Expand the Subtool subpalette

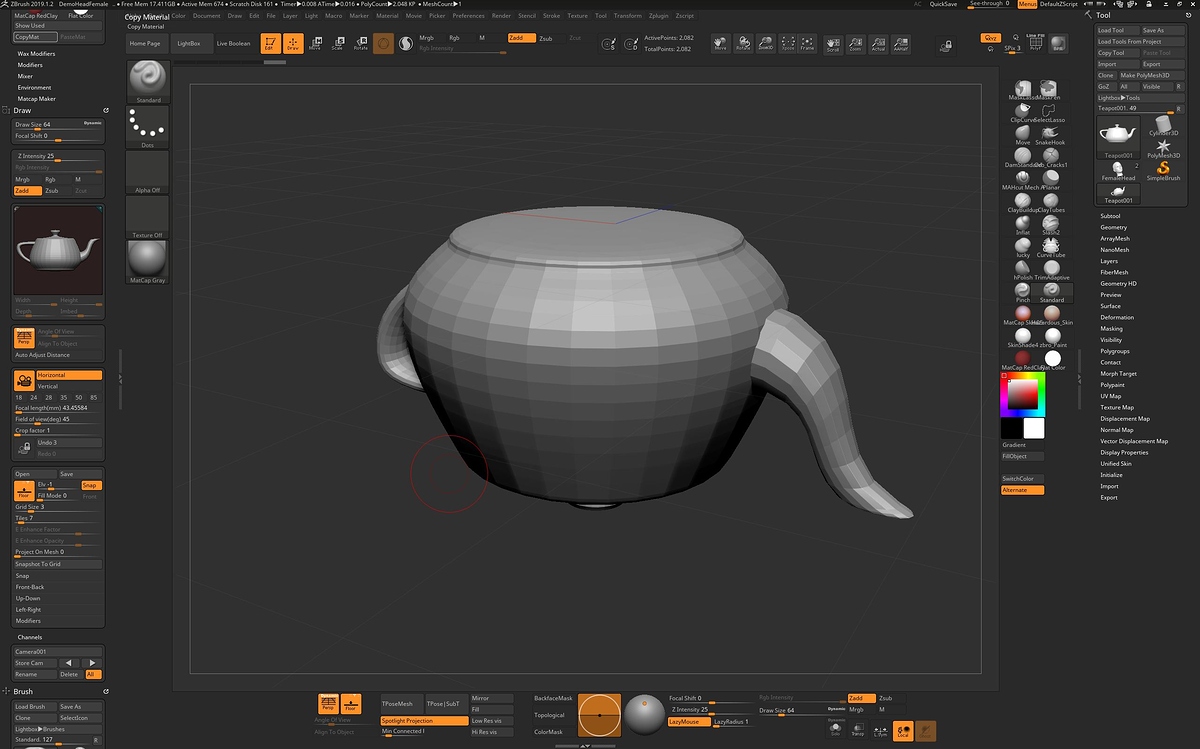(x=1110, y=216)
